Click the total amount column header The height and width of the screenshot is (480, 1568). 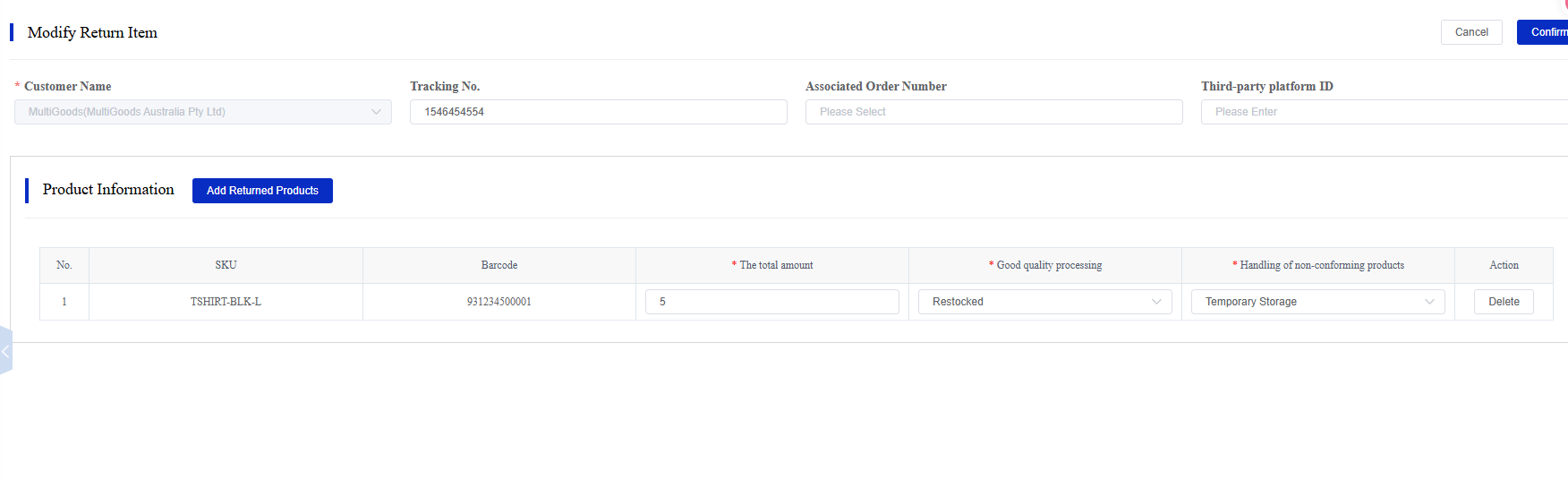click(x=772, y=265)
